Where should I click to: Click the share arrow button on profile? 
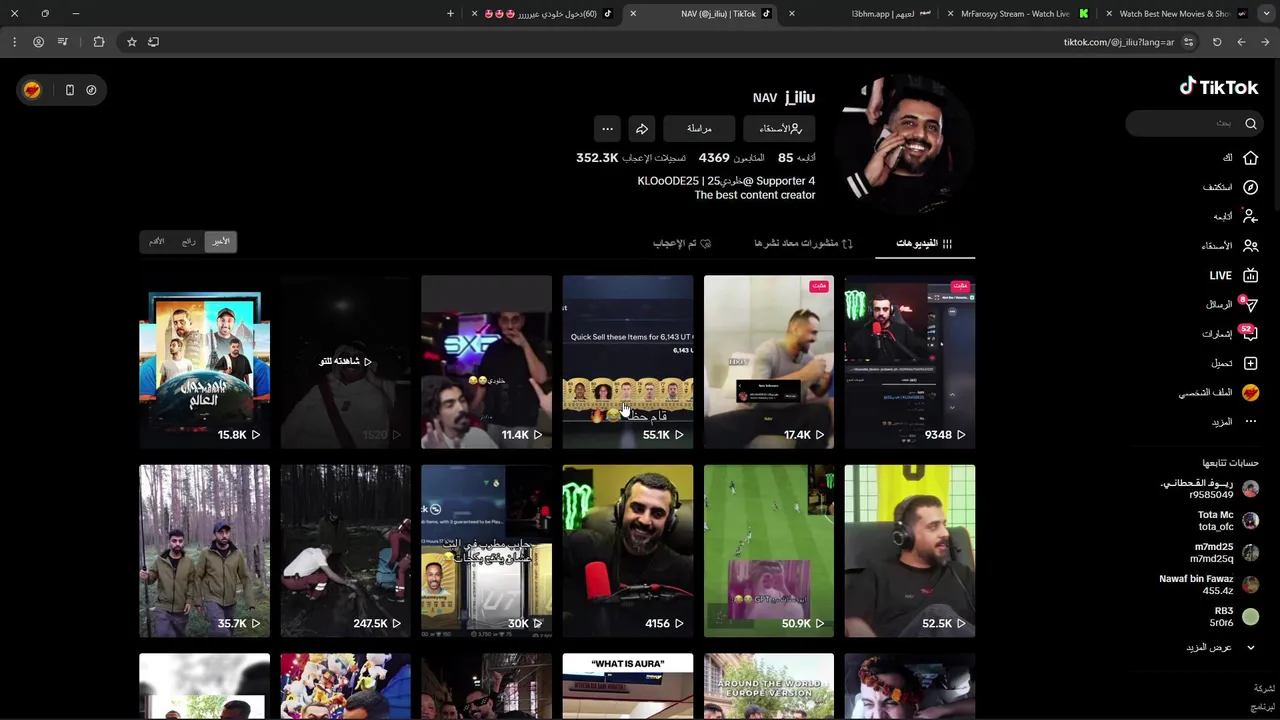pos(642,128)
